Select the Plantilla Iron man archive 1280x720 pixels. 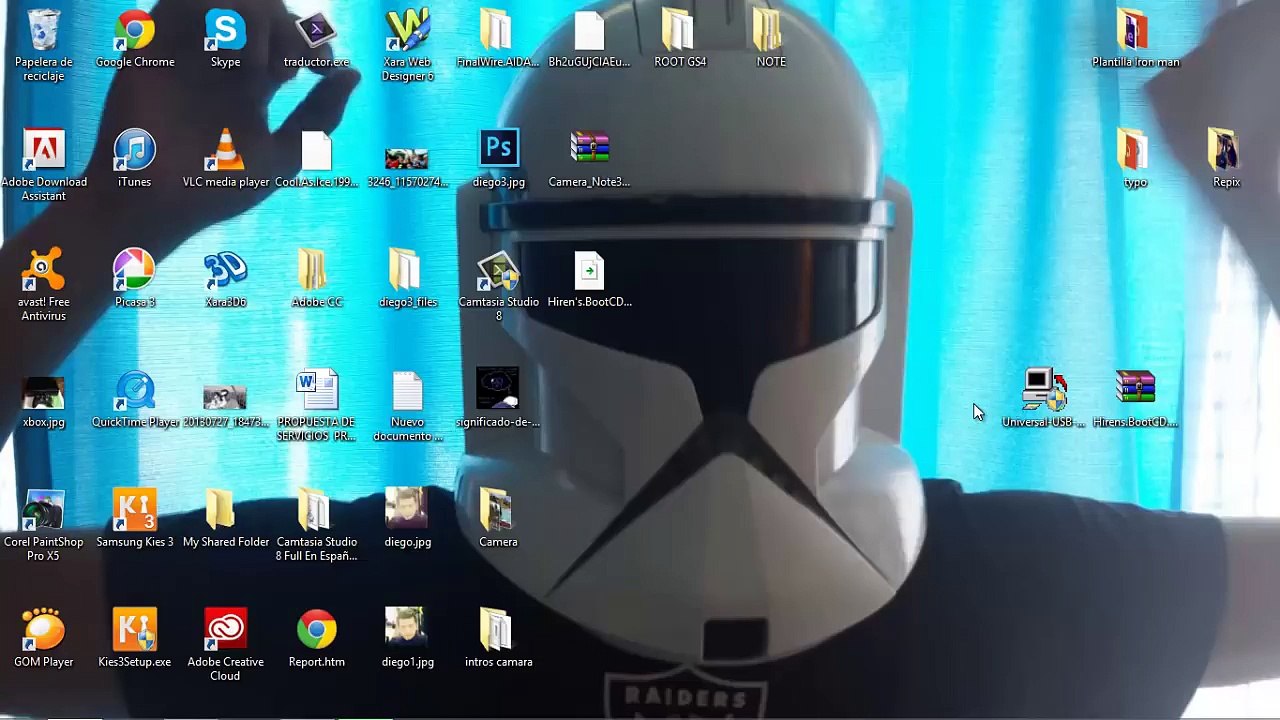tap(1135, 30)
